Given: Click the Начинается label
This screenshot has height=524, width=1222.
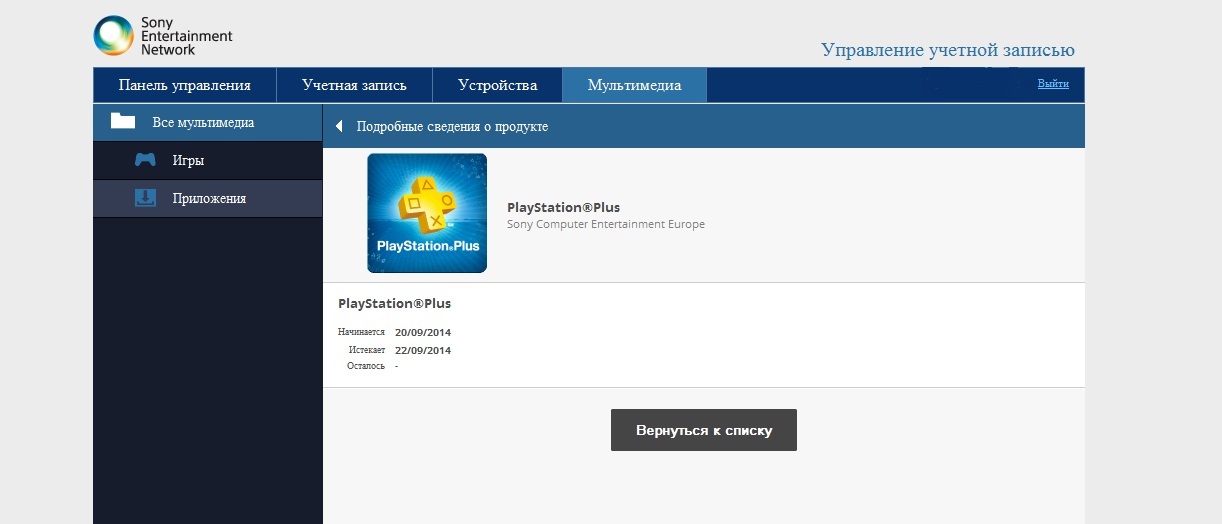Looking at the screenshot, I should pos(361,332).
